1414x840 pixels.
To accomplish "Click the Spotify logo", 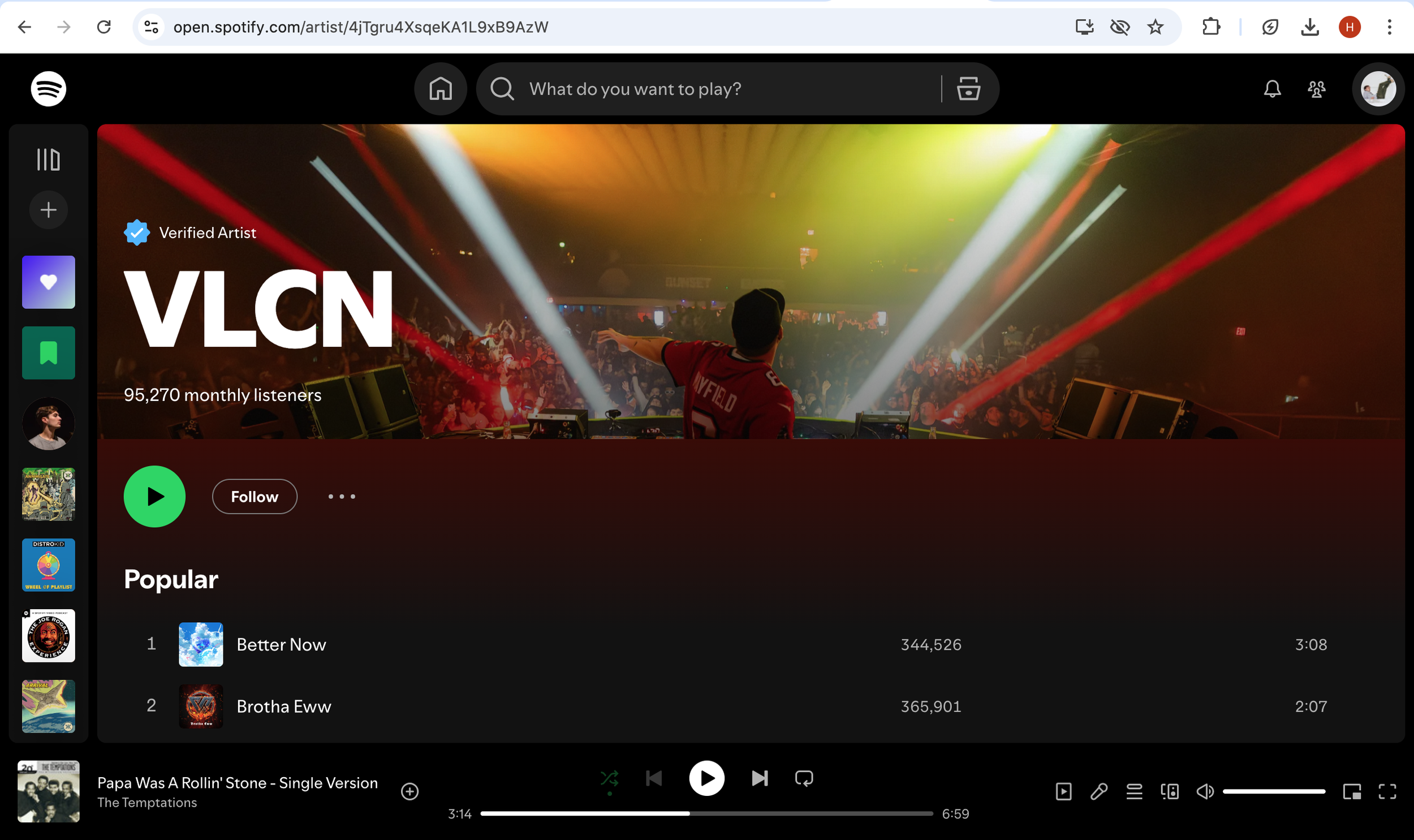I will coord(48,89).
